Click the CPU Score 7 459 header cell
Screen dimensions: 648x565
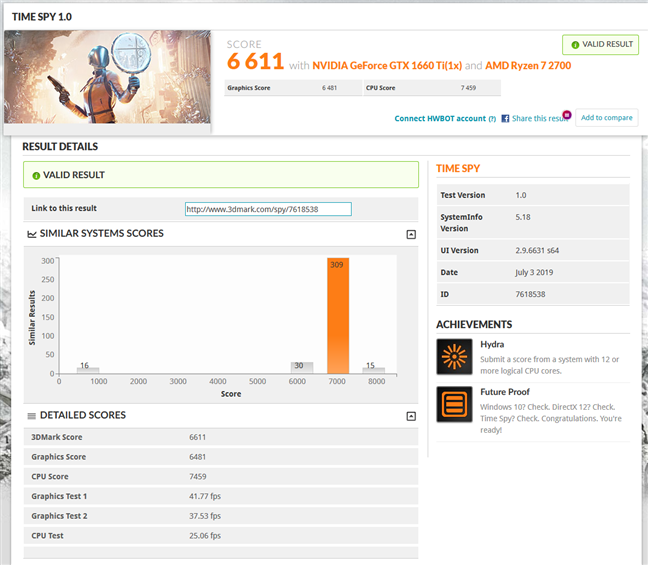pos(432,88)
